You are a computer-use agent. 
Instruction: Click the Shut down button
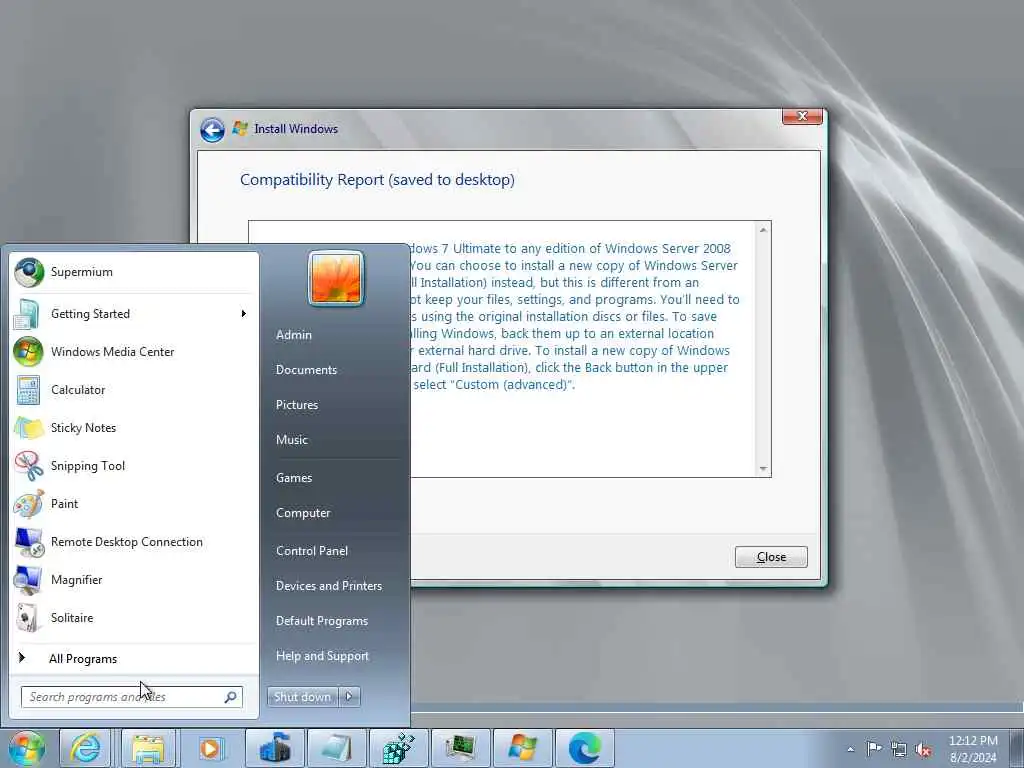click(x=303, y=697)
